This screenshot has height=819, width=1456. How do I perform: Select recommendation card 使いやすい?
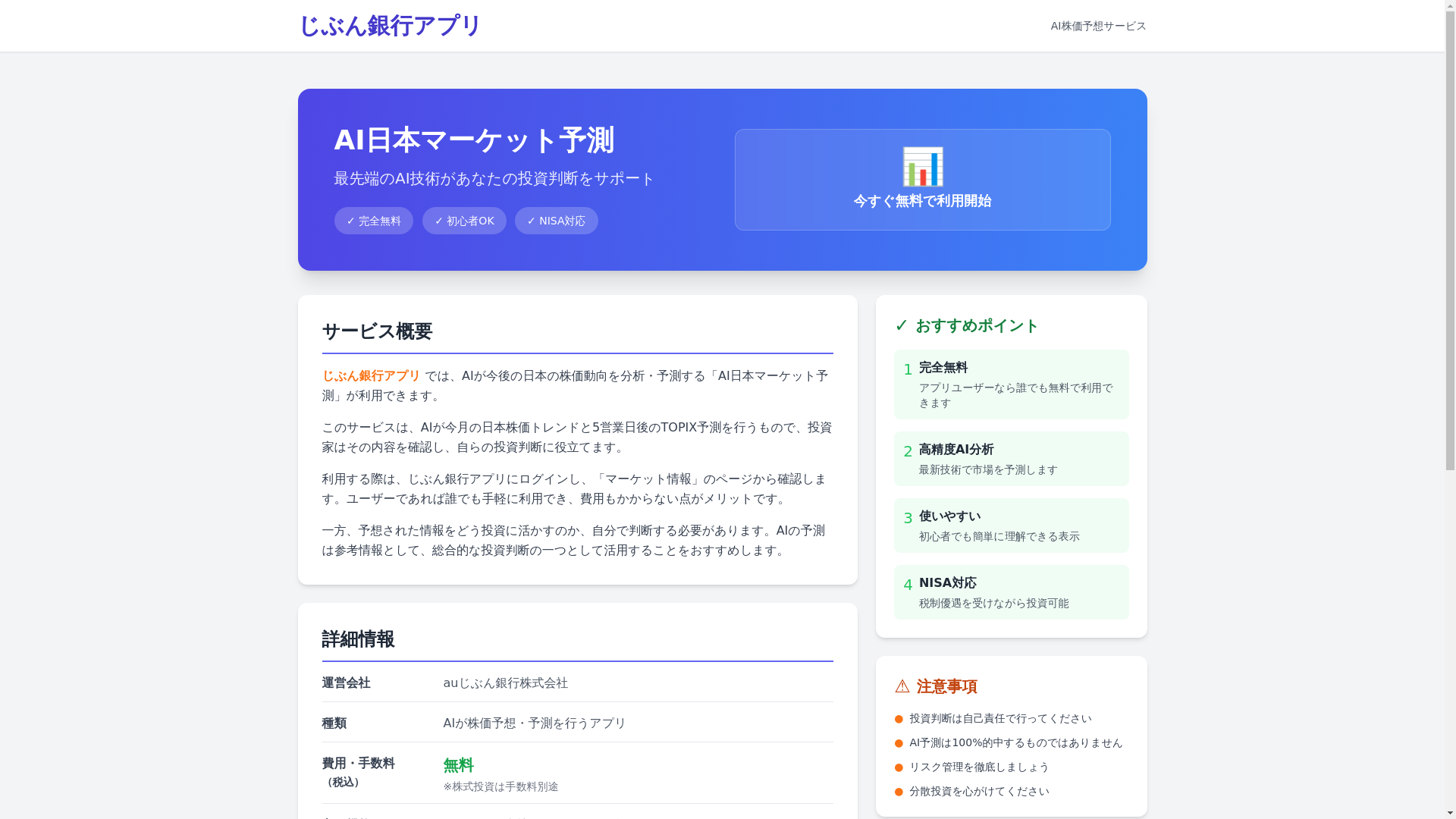point(1011,526)
